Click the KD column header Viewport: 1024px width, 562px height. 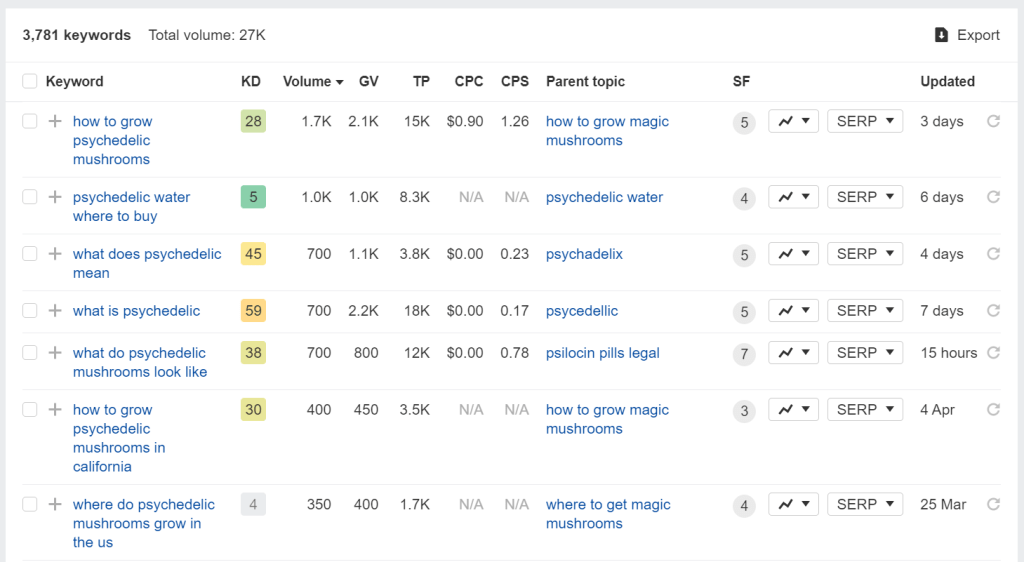pyautogui.click(x=251, y=81)
